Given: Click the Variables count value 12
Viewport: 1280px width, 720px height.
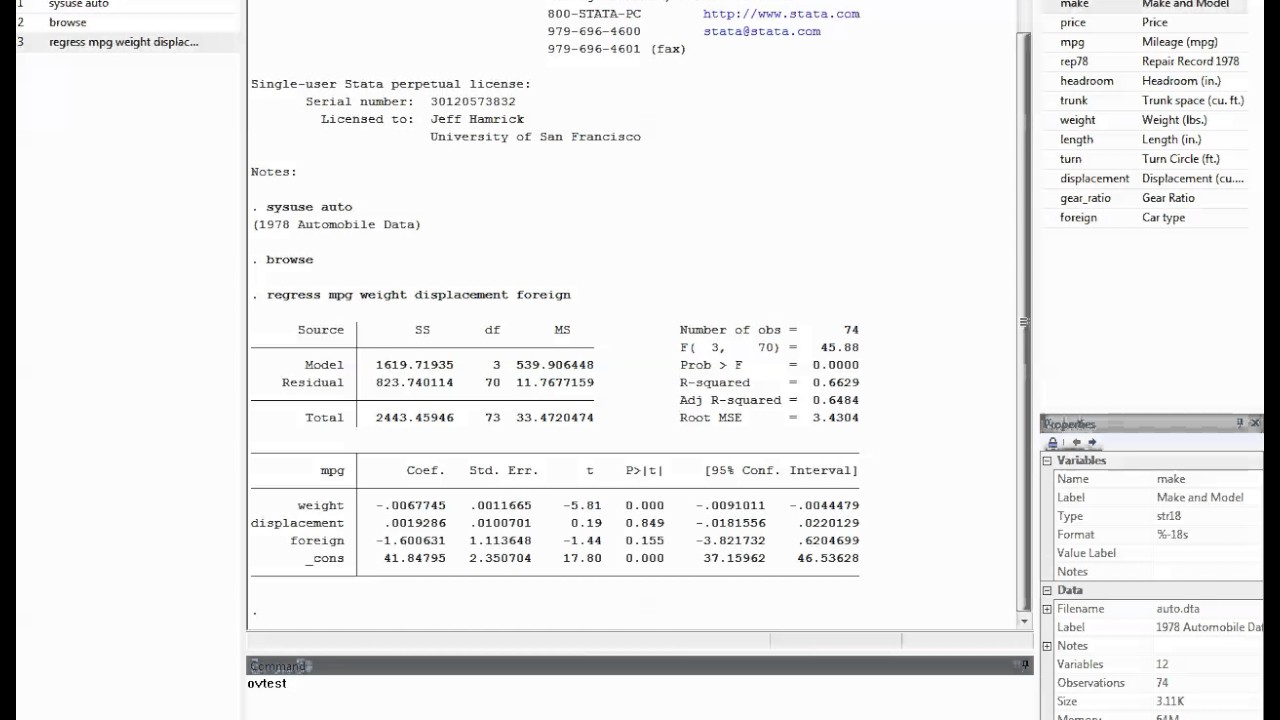Looking at the screenshot, I should (x=1162, y=664).
